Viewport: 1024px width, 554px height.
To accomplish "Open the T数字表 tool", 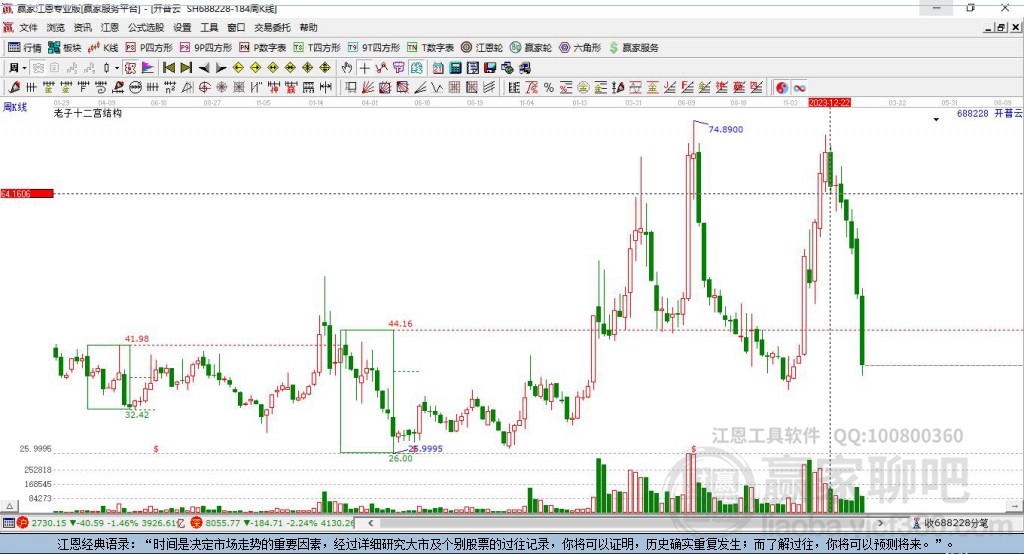I will tap(430, 48).
